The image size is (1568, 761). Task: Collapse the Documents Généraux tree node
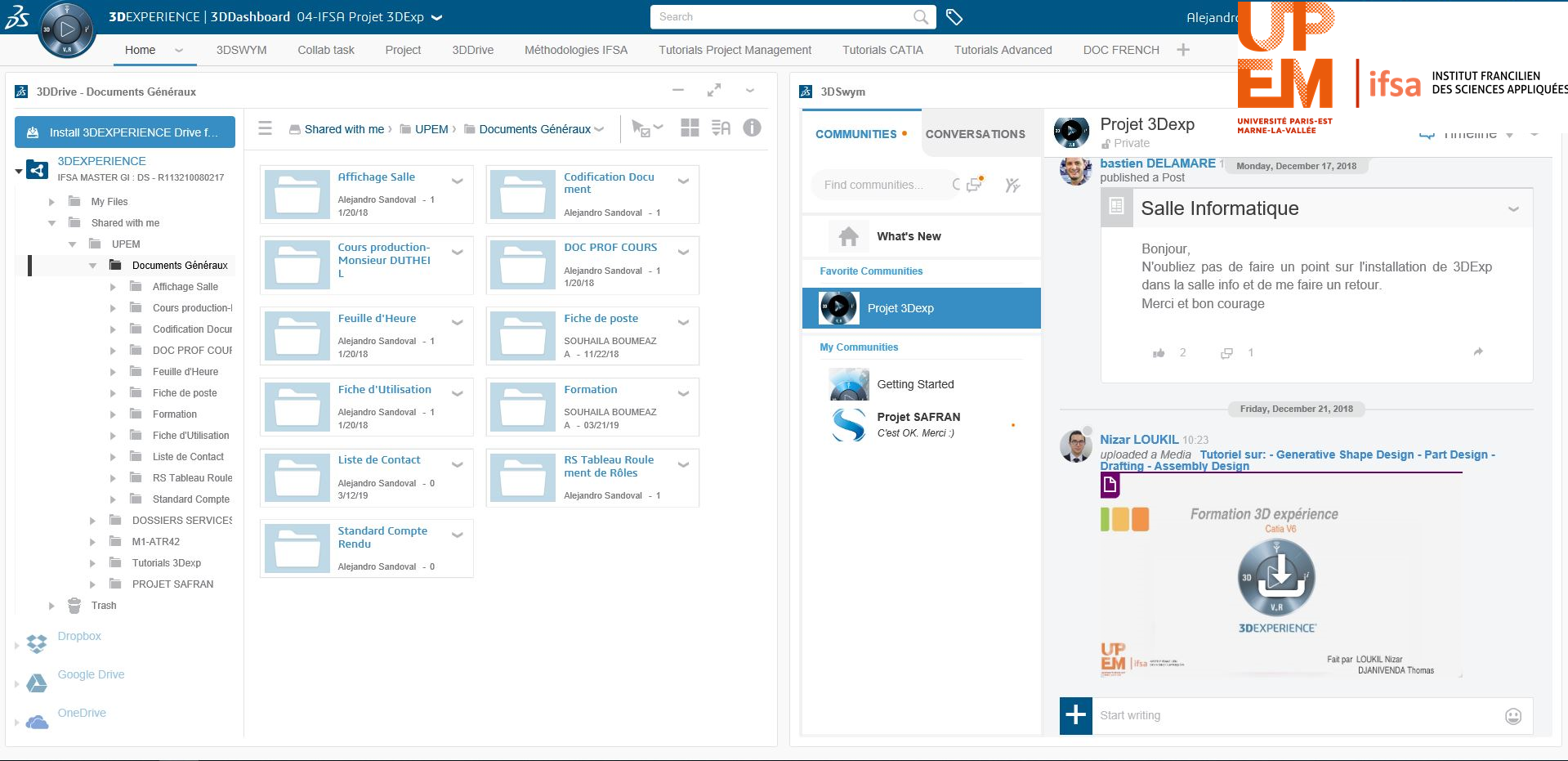click(x=92, y=266)
